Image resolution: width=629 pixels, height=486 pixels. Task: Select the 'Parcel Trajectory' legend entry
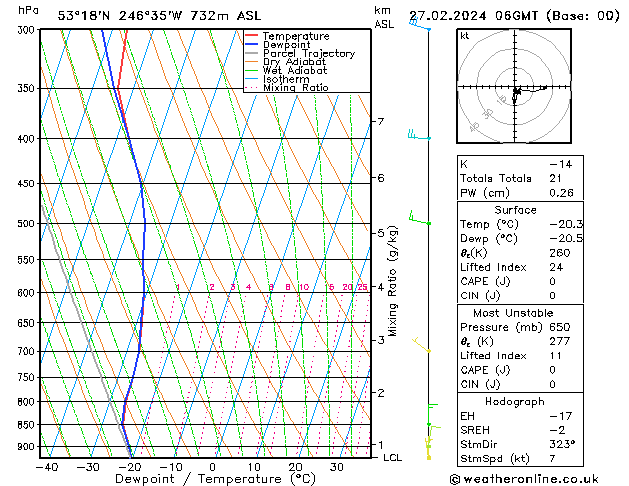coord(309,53)
